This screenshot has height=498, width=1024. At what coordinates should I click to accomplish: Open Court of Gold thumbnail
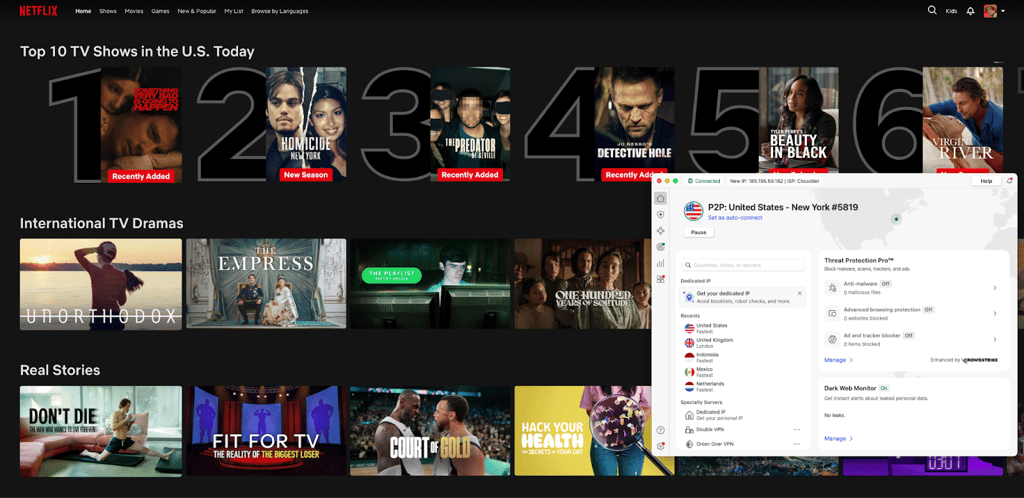(x=430, y=431)
